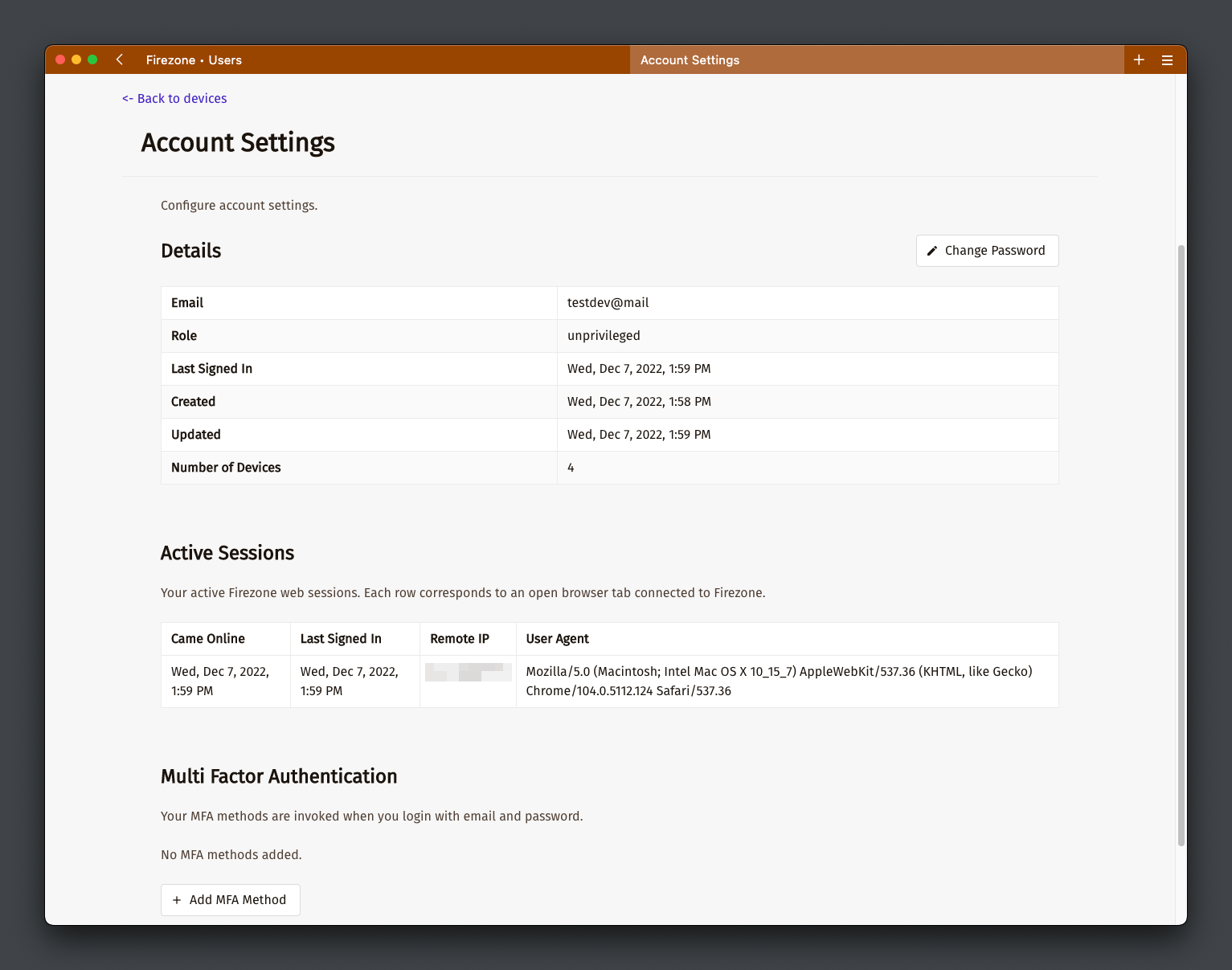
Task: Click the back arrow in the title bar
Action: [120, 59]
